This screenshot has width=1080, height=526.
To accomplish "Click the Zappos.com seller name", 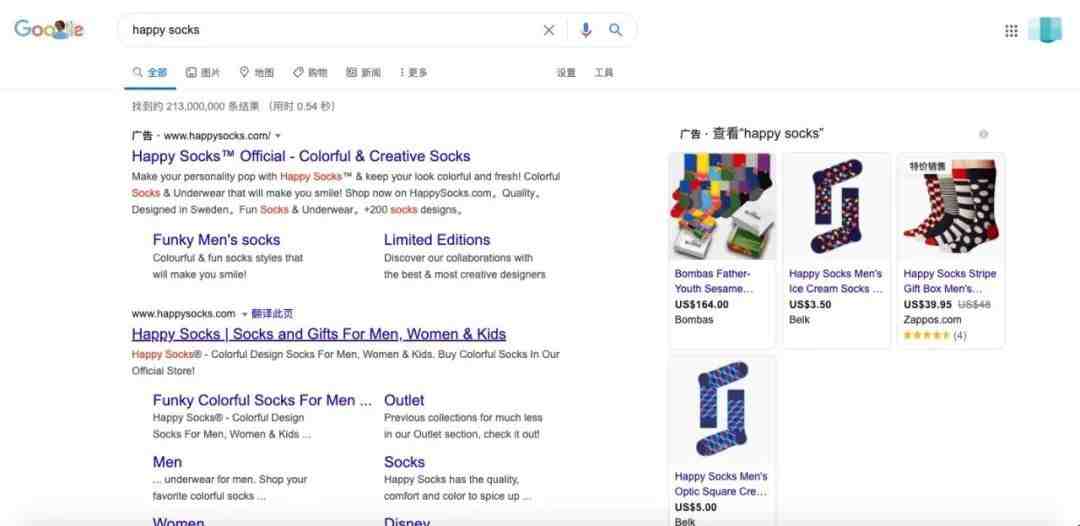I will click(x=932, y=319).
